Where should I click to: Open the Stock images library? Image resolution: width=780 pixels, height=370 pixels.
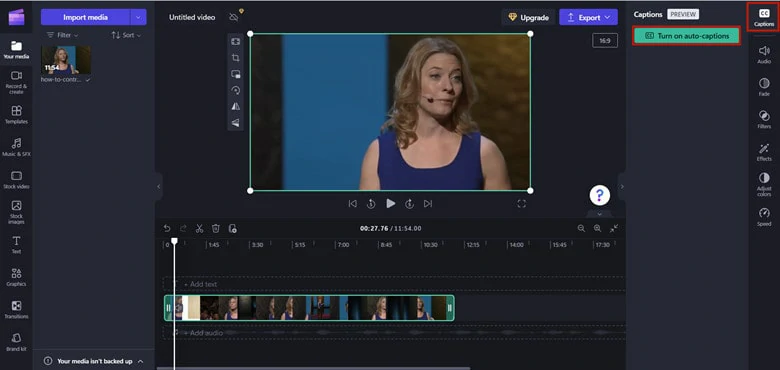point(16,212)
